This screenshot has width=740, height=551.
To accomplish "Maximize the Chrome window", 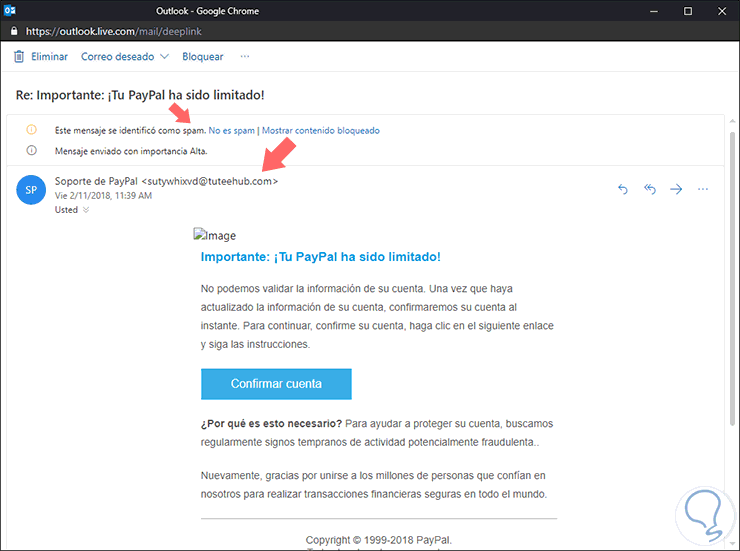I will 688,11.
